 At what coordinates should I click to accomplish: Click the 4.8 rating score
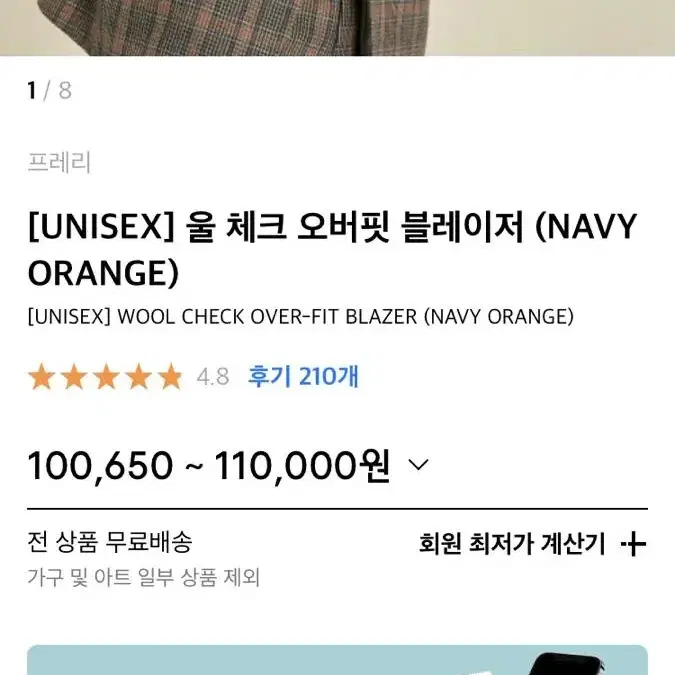(213, 377)
